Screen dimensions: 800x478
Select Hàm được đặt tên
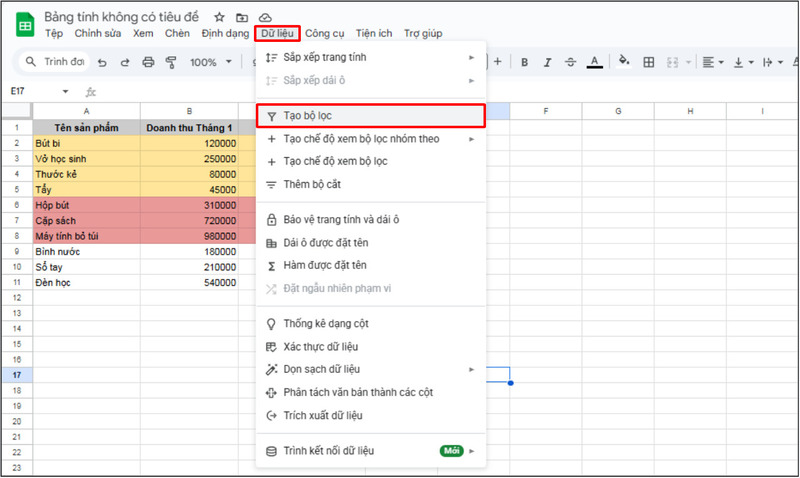(x=371, y=265)
